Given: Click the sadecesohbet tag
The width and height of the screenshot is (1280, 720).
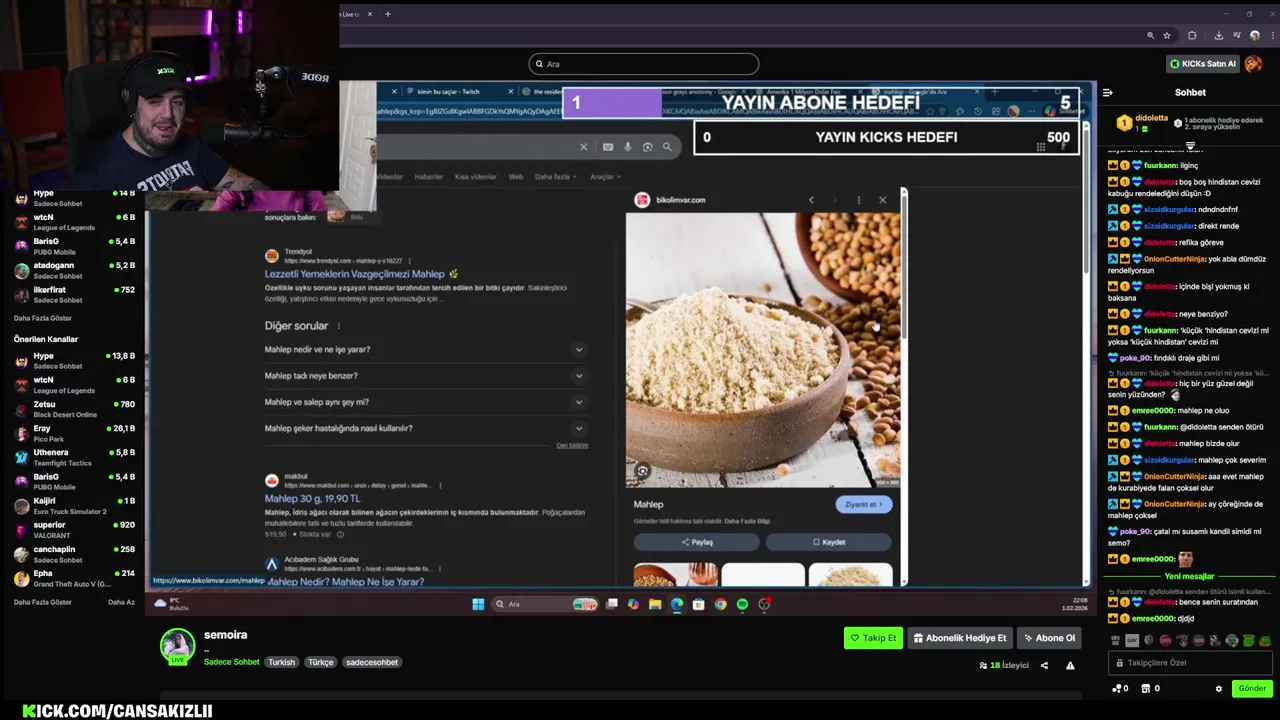Looking at the screenshot, I should tap(372, 662).
